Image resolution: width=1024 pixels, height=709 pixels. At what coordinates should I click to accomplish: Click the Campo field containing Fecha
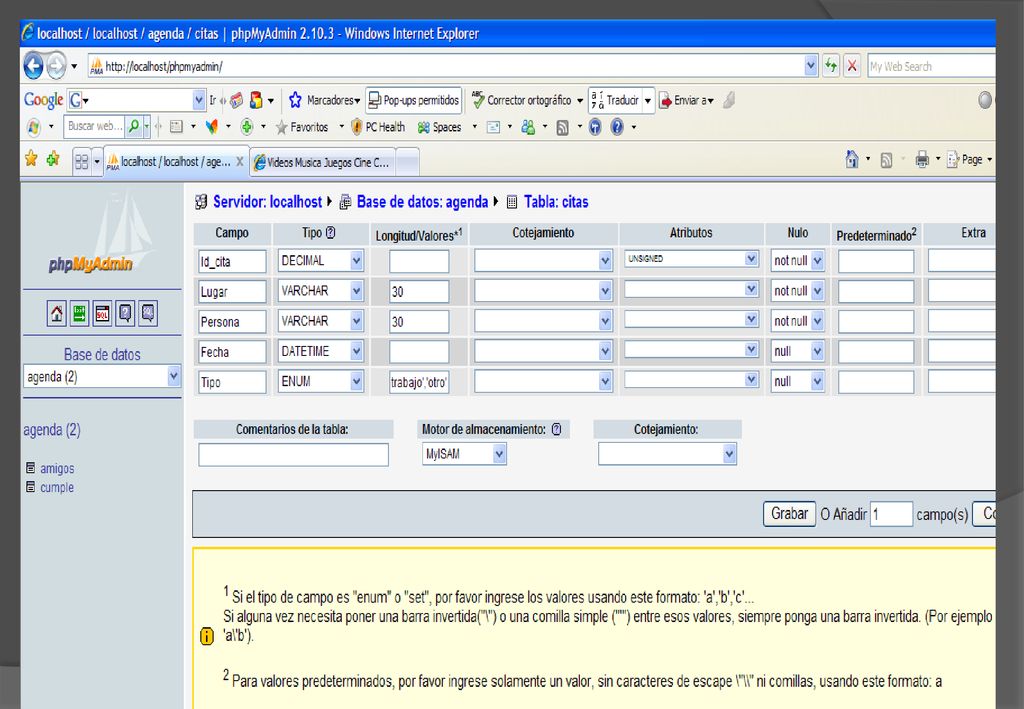coord(232,352)
